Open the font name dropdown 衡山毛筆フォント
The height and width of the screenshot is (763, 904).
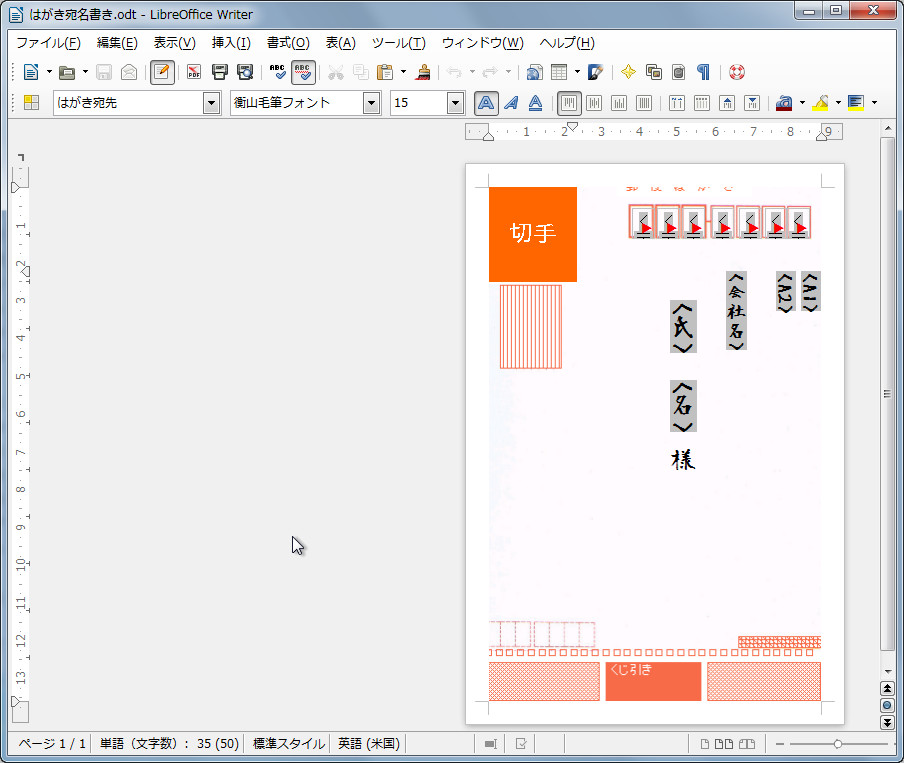pos(371,103)
